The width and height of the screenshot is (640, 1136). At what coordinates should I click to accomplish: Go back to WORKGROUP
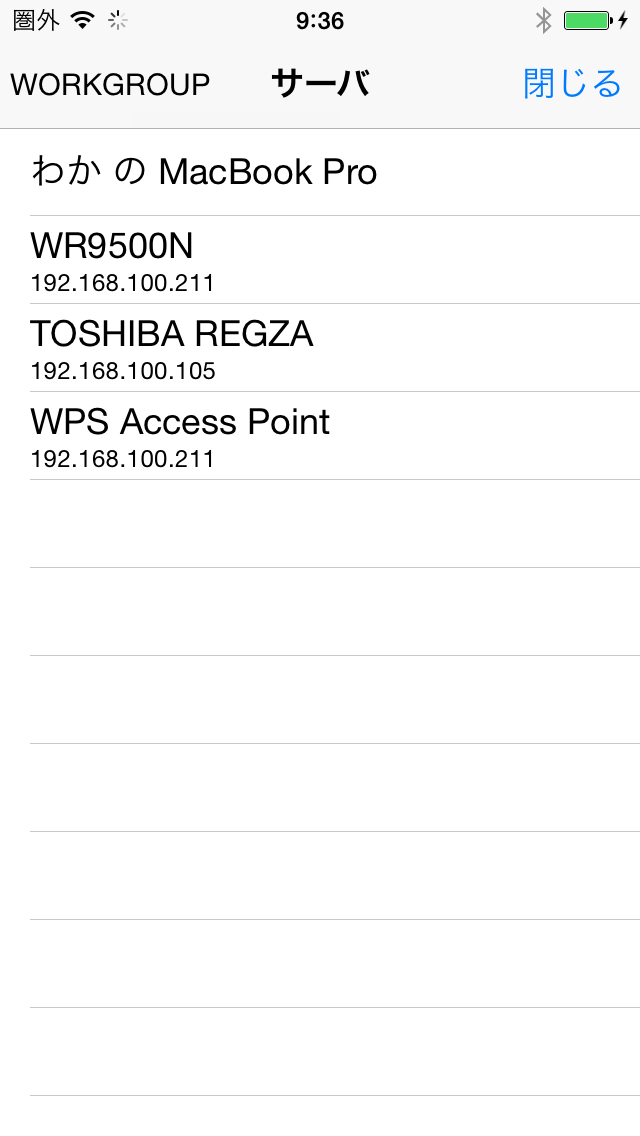tap(110, 85)
